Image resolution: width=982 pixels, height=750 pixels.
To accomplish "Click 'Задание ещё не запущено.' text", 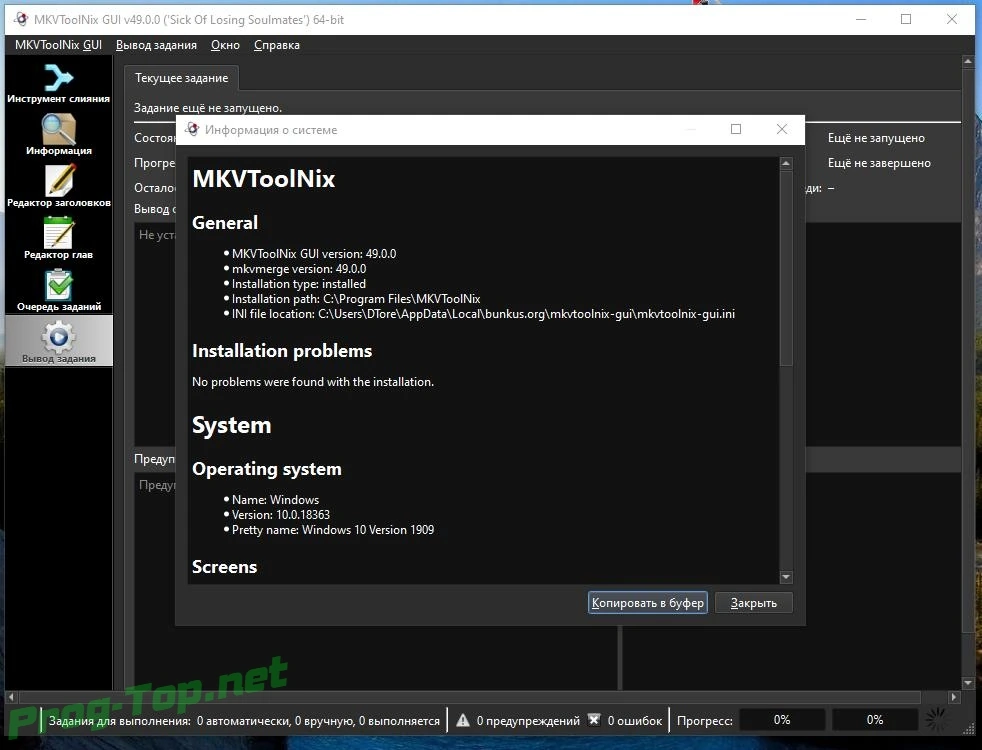I will coord(208,108).
